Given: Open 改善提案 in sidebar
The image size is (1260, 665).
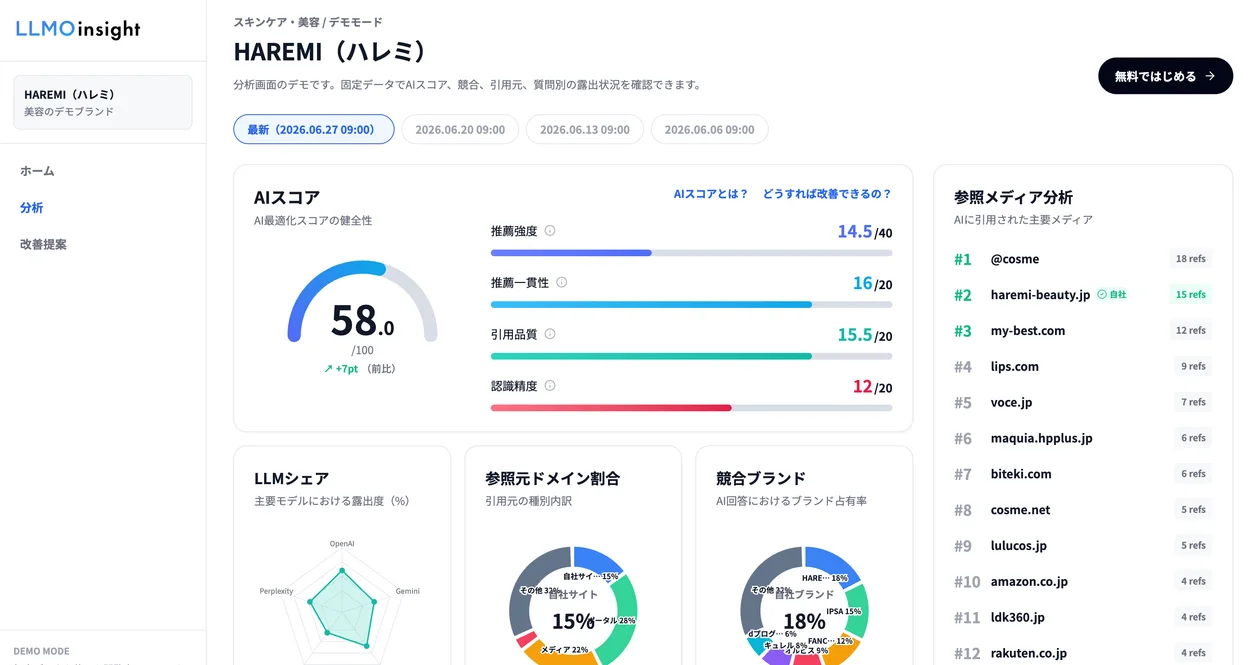Looking at the screenshot, I should (x=43, y=244).
